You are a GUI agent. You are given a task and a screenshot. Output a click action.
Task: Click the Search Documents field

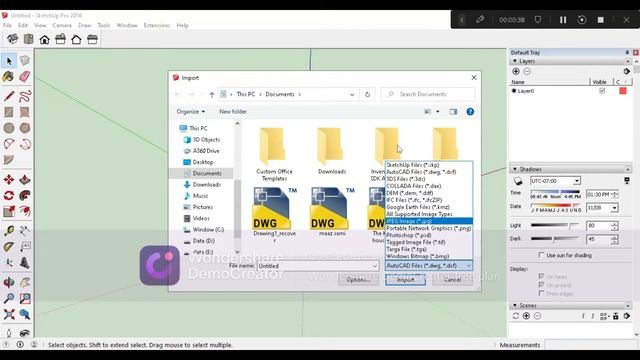tap(428, 94)
